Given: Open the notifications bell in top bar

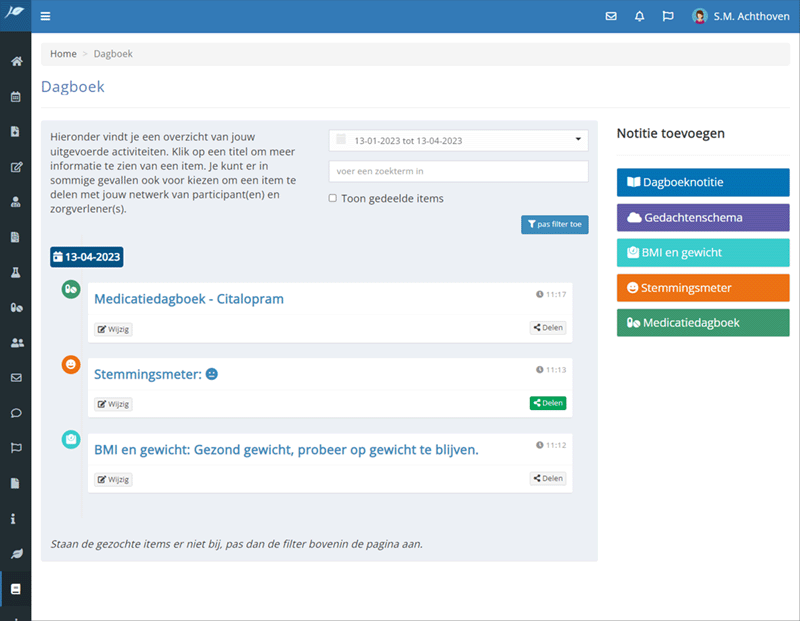Looking at the screenshot, I should click(639, 17).
